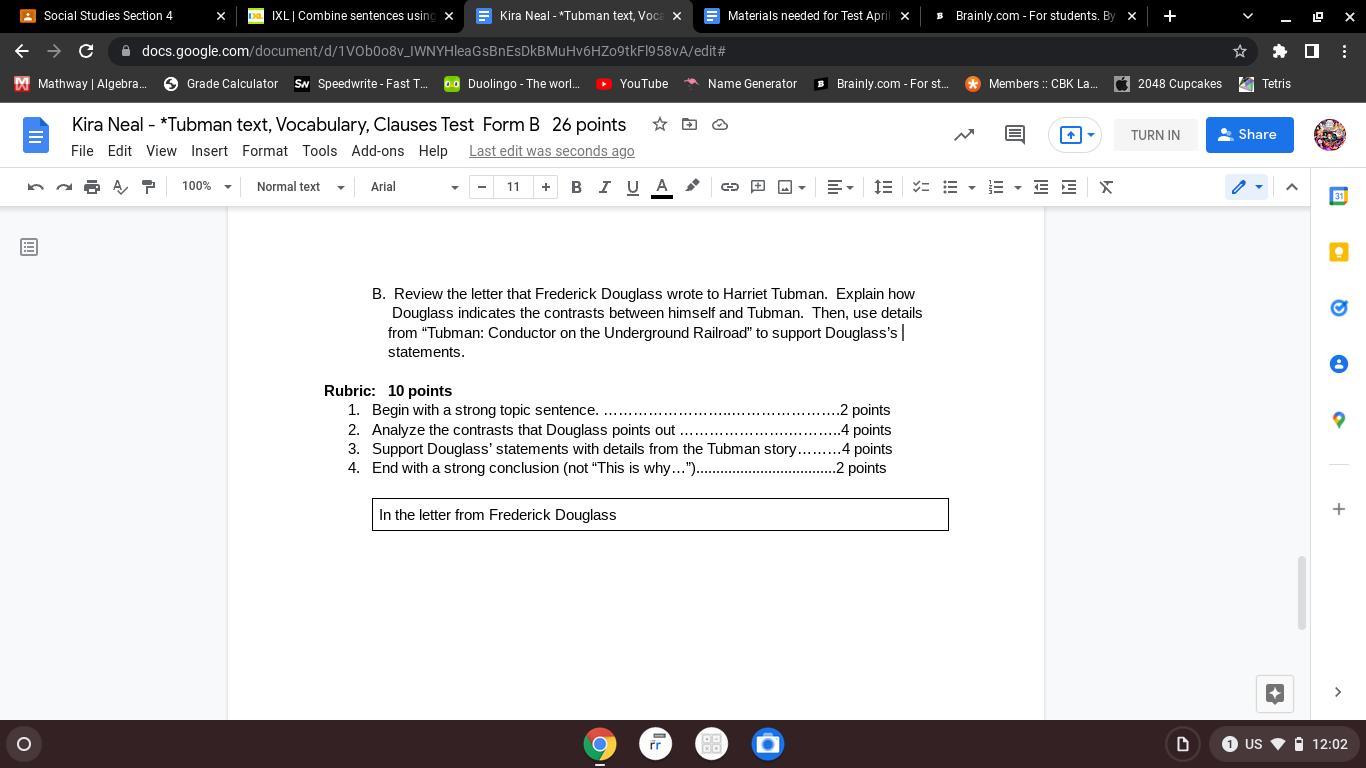Get add-ons with the plus icon
The width and height of the screenshot is (1366, 768).
(1339, 509)
